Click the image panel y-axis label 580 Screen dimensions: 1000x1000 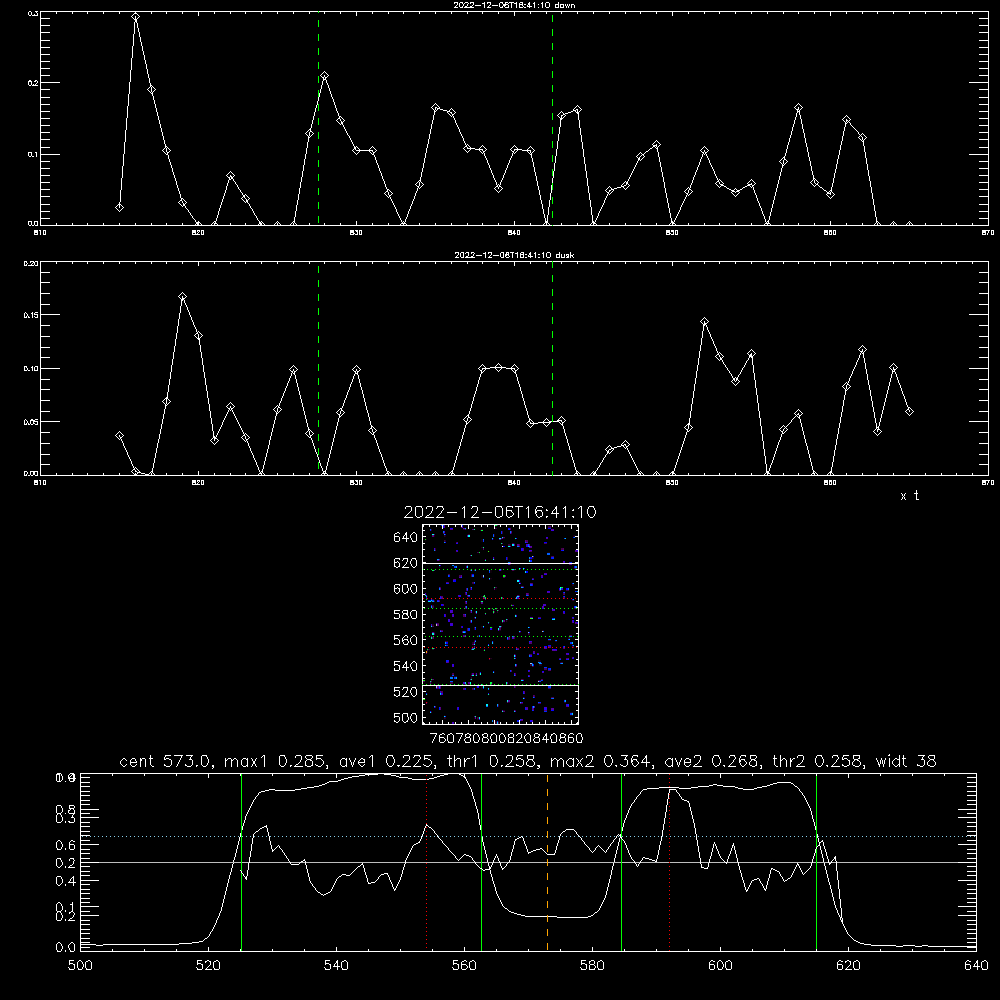[x=406, y=615]
